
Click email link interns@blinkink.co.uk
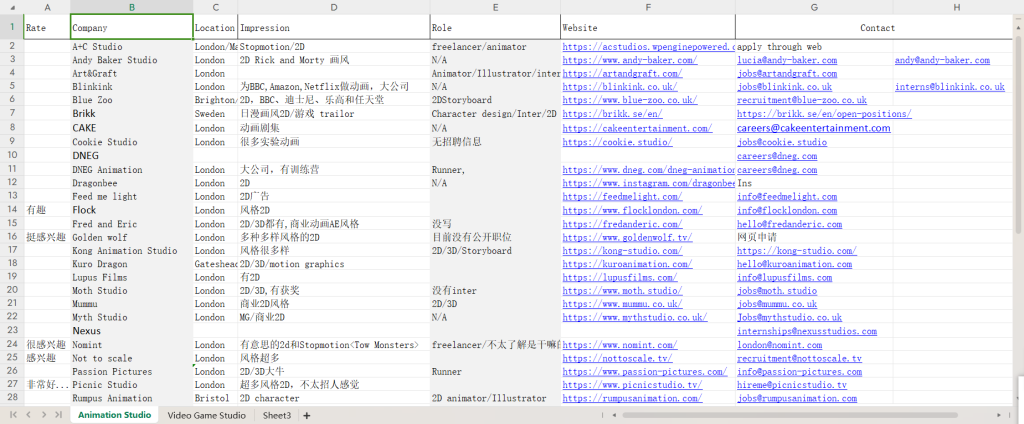(950, 87)
